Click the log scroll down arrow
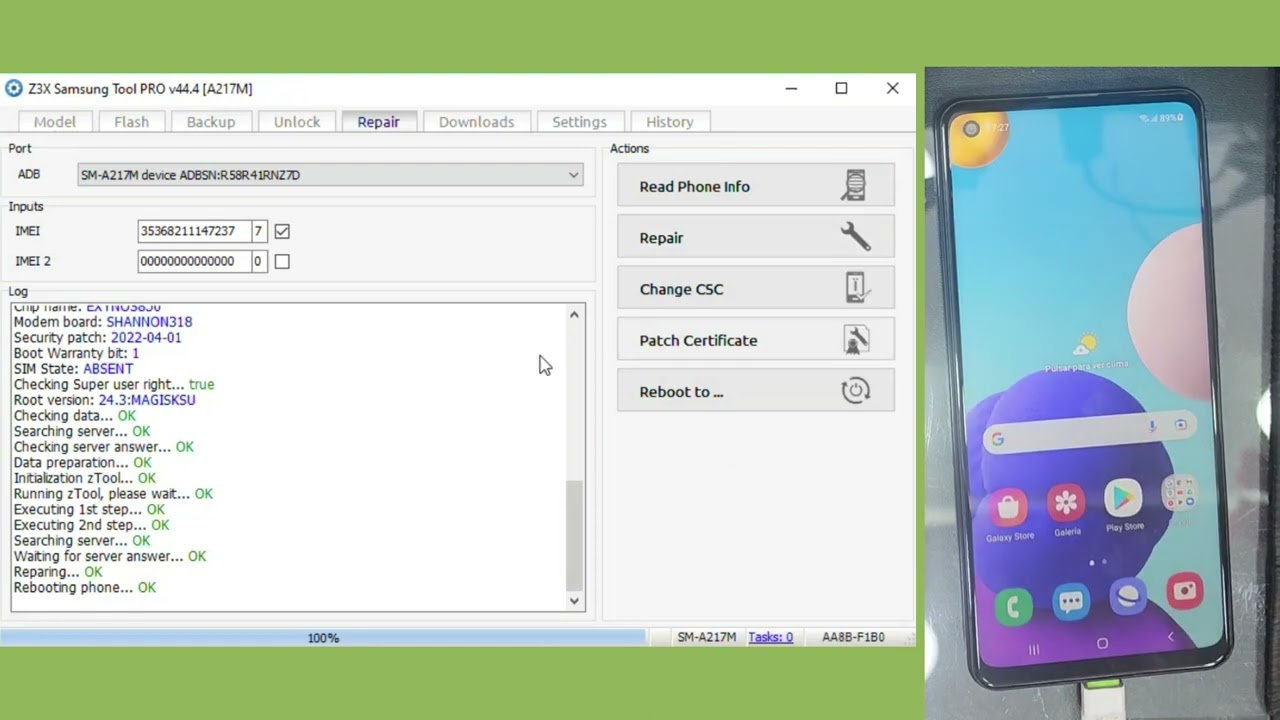The height and width of the screenshot is (720, 1280). (574, 601)
